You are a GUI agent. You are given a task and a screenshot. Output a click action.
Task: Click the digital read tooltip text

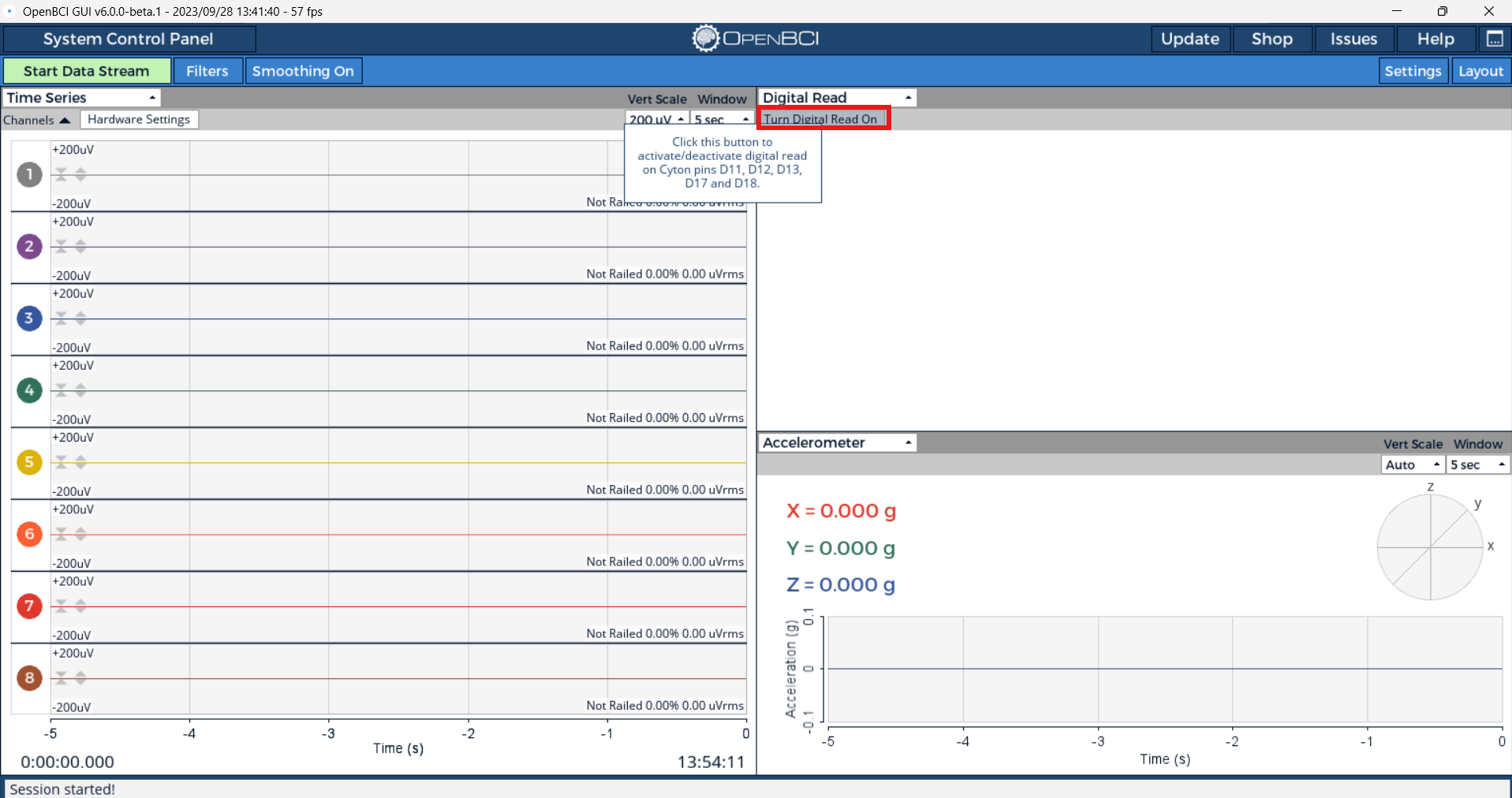coord(722,162)
